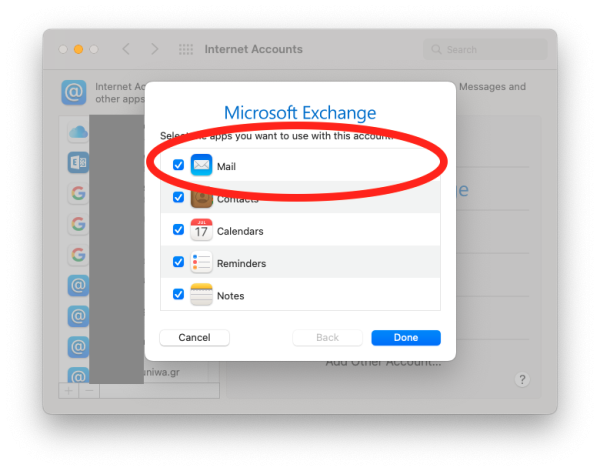The image size is (600, 471).
Task: Click the Done button
Action: tap(406, 337)
